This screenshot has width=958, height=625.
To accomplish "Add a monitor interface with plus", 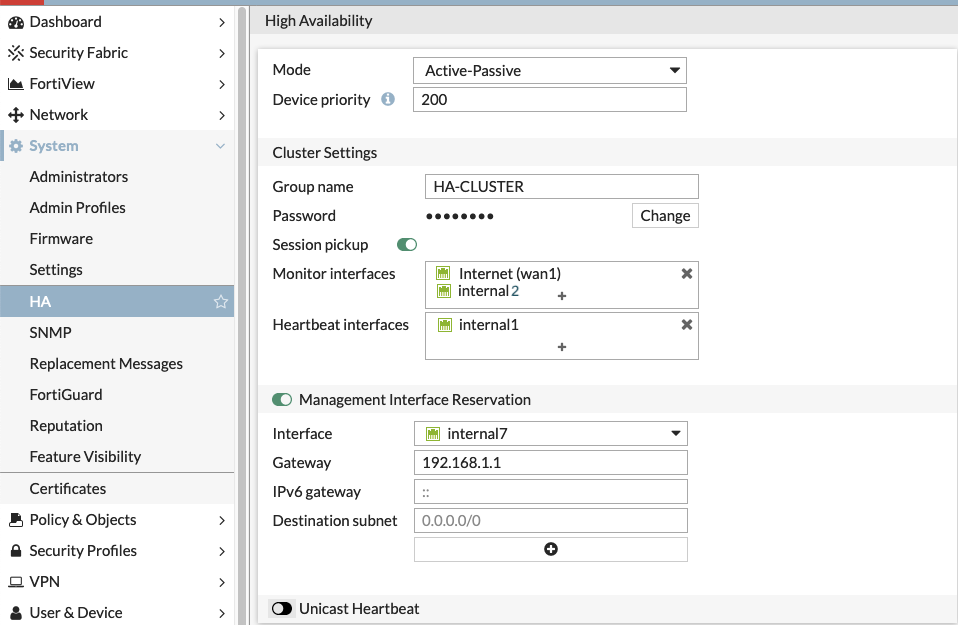I will pos(562,296).
